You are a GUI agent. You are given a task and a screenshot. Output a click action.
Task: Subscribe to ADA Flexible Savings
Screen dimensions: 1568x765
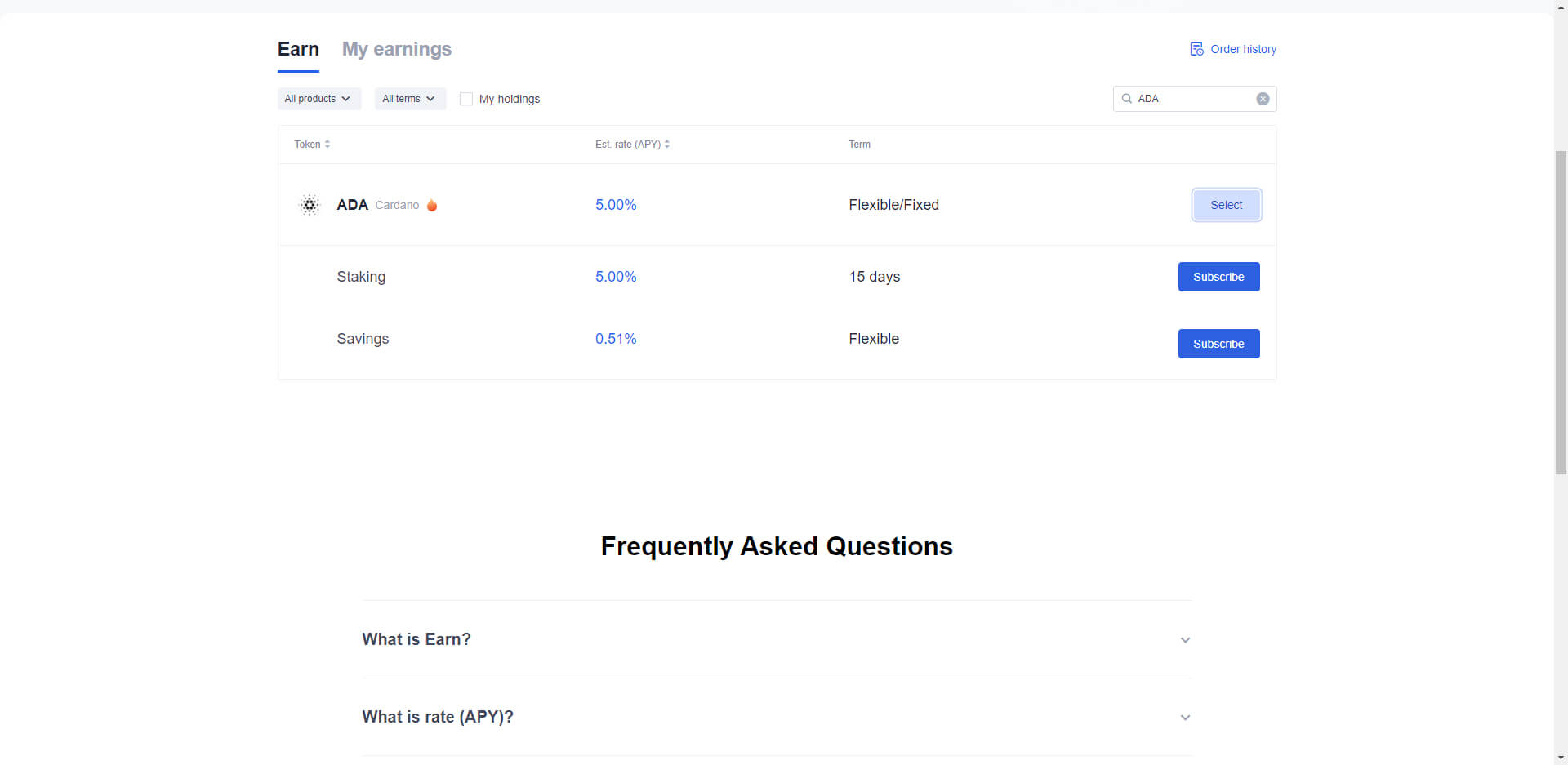[x=1218, y=344]
